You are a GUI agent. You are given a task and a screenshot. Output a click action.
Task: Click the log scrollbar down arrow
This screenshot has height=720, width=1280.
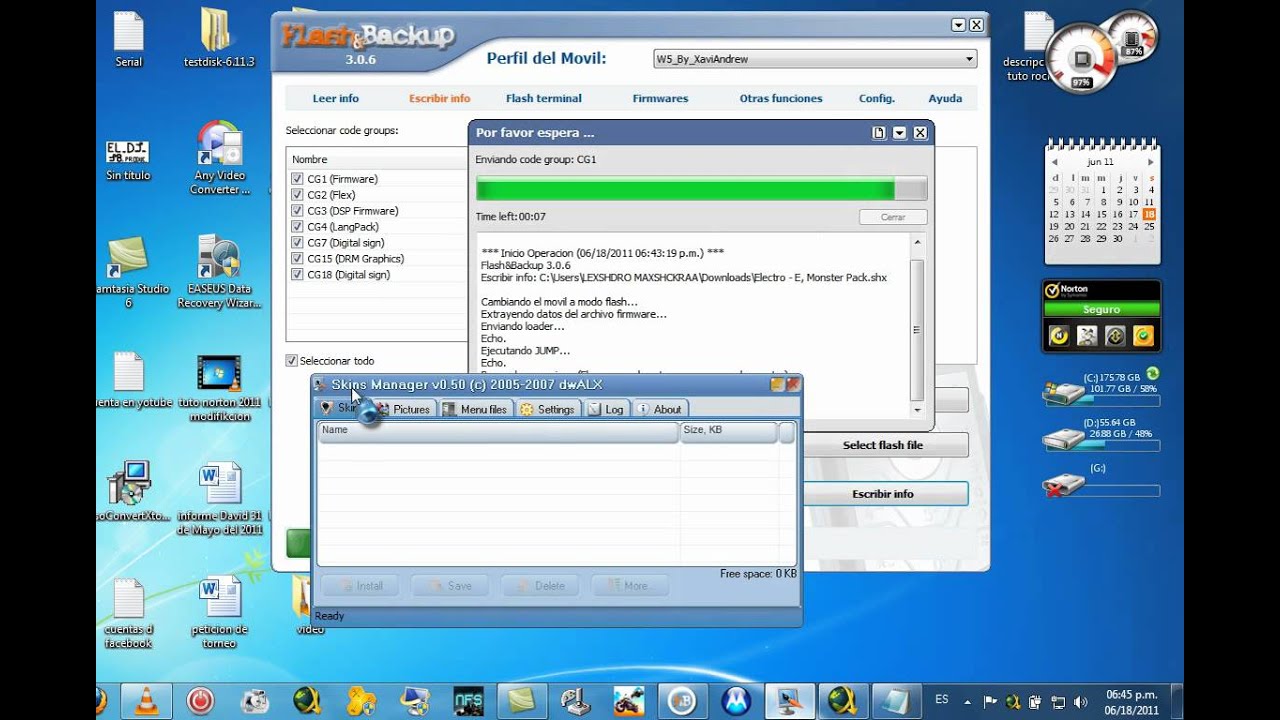click(x=917, y=410)
